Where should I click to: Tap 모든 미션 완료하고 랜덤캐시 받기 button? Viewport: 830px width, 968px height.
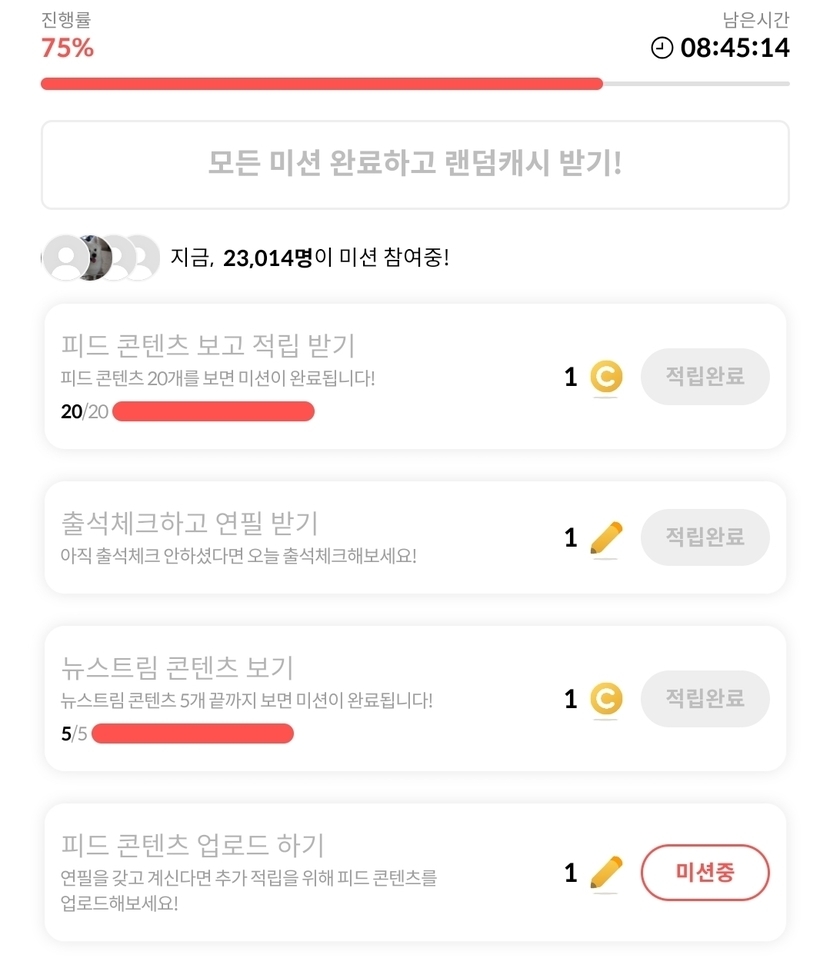[x=415, y=164]
